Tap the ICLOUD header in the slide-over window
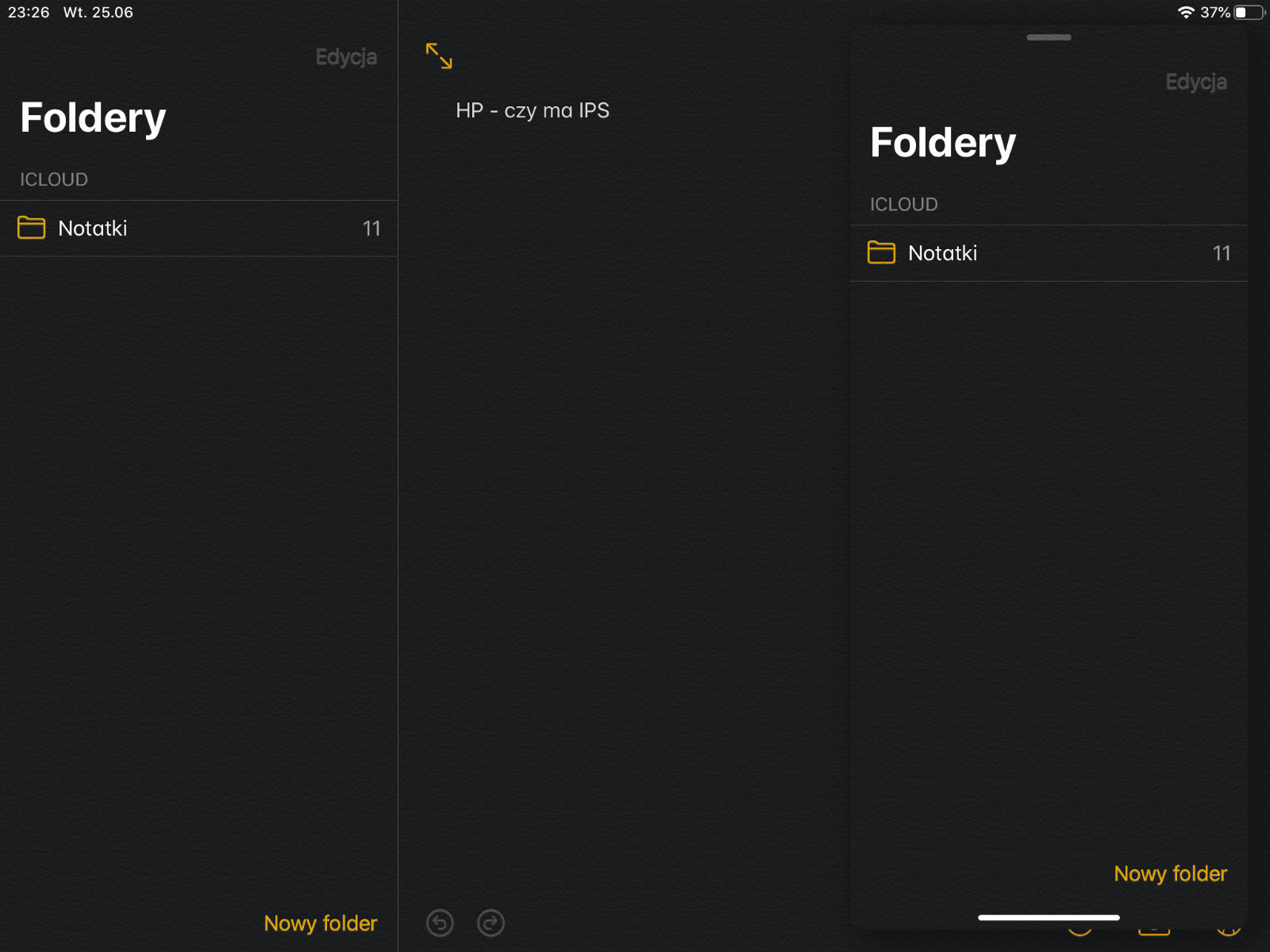 coord(904,204)
